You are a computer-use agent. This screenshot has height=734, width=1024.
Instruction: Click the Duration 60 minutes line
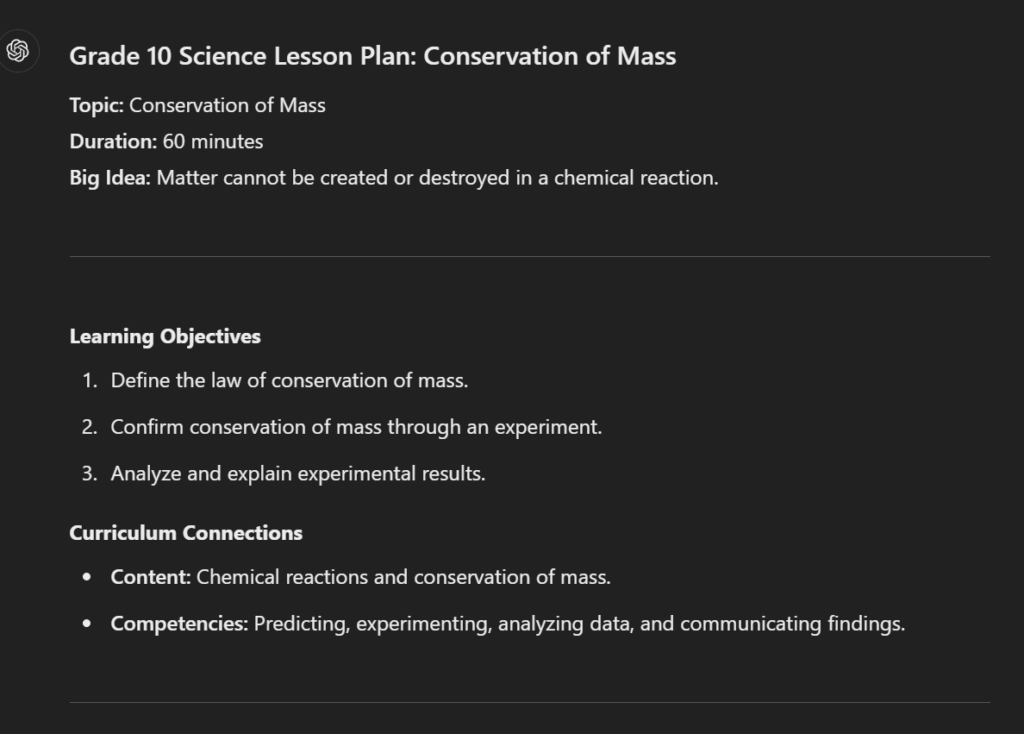coord(167,141)
